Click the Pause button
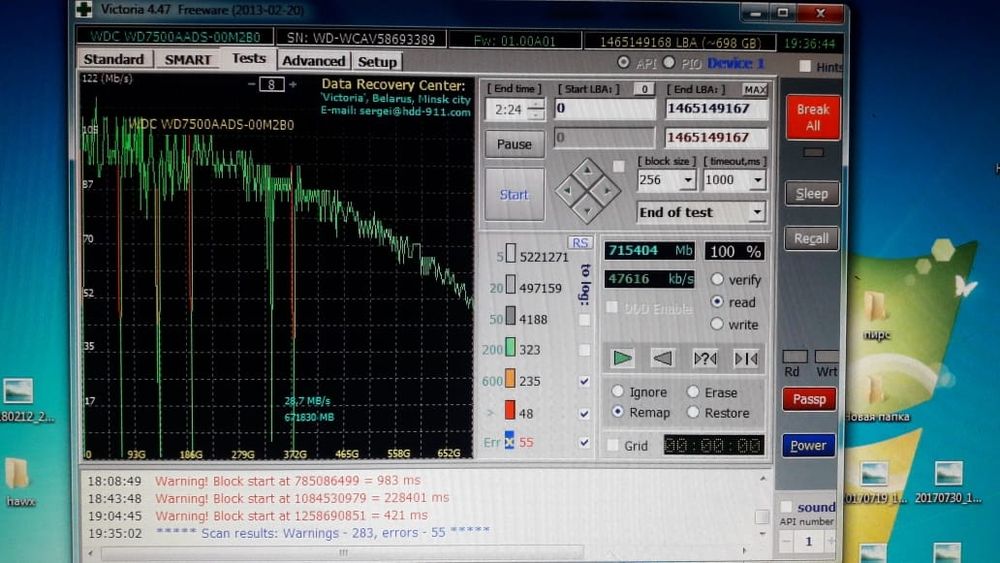 (514, 144)
